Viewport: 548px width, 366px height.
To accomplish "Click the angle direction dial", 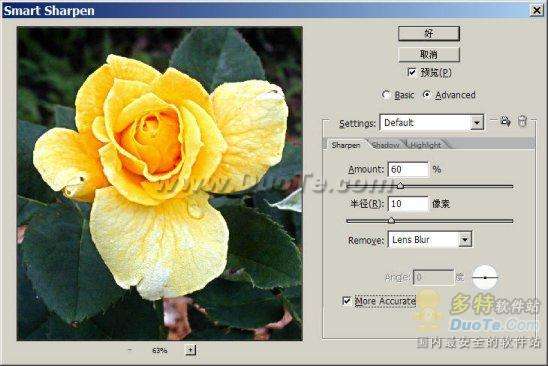I will click(x=485, y=277).
